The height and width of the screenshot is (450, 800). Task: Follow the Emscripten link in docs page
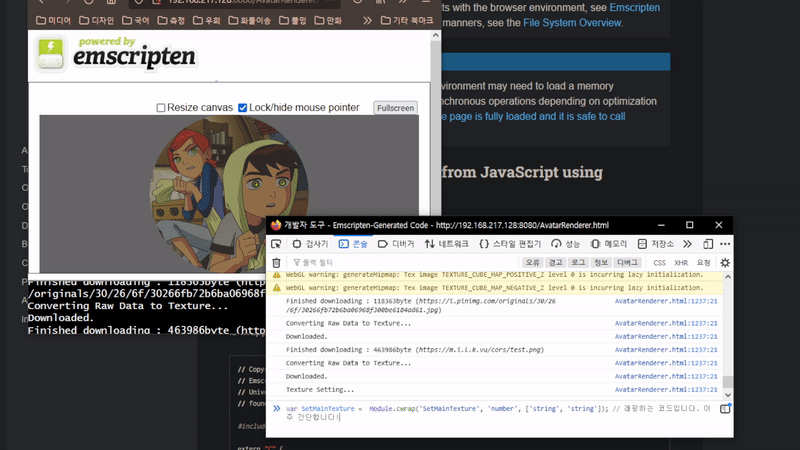[634, 8]
